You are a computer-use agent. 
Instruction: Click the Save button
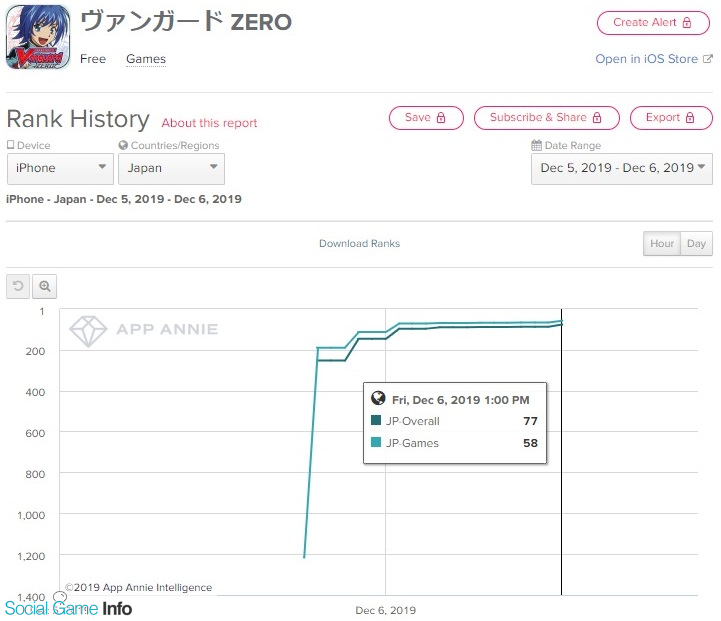[x=426, y=118]
